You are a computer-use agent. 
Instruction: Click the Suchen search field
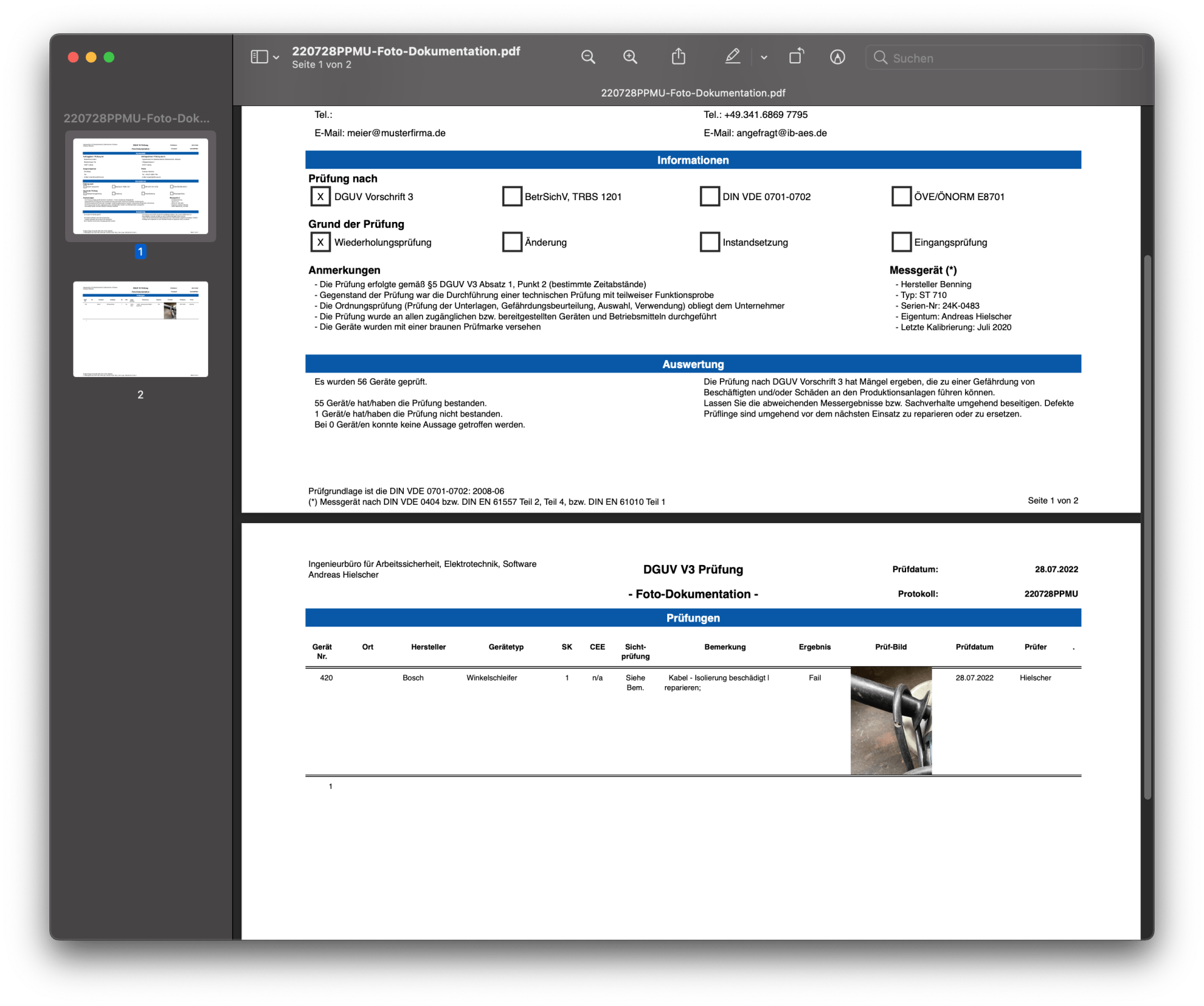(x=1004, y=58)
